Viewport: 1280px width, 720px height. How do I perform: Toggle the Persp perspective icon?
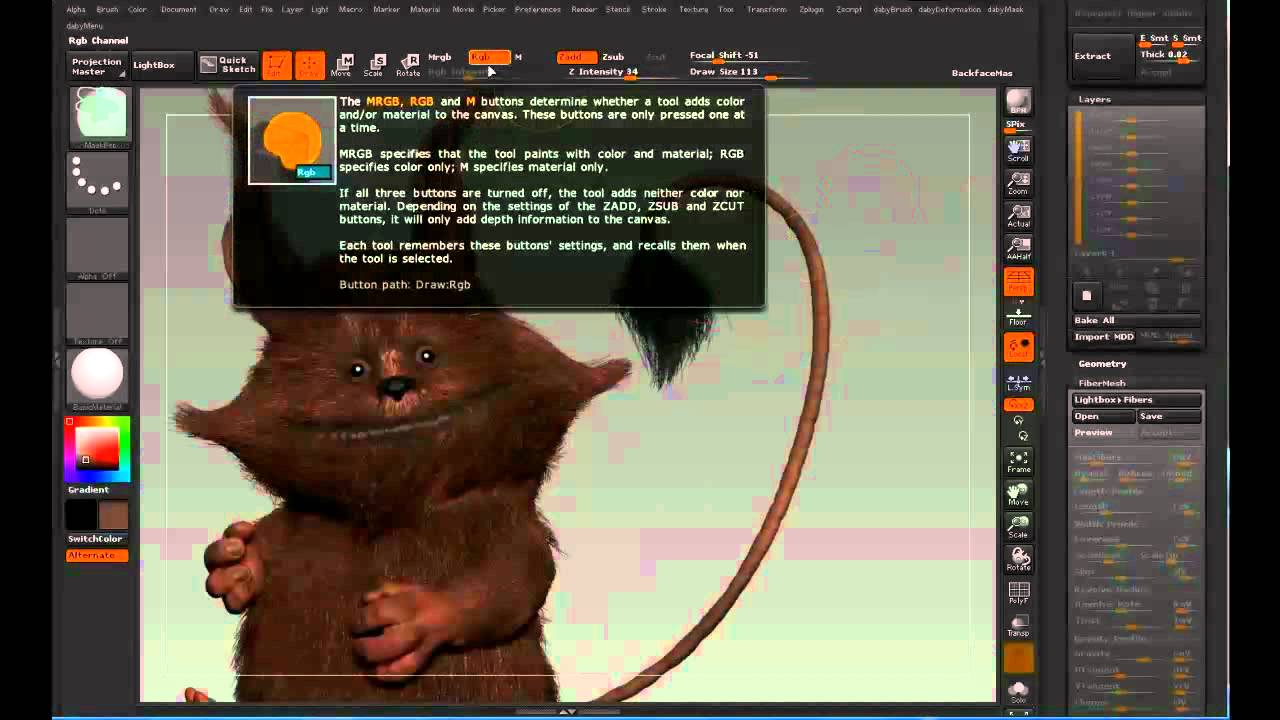pyautogui.click(x=1018, y=281)
